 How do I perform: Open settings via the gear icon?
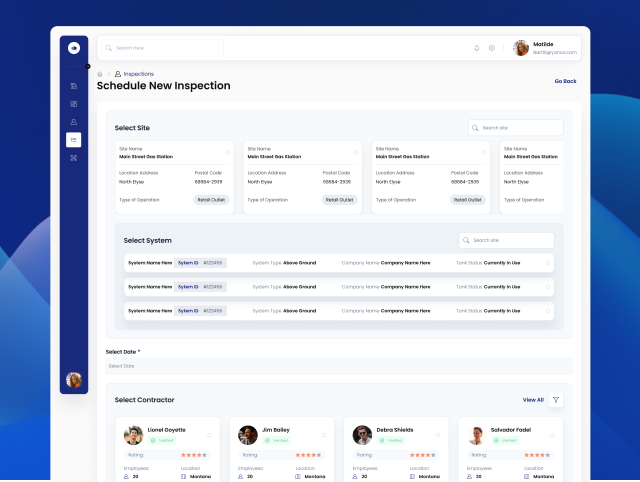pos(492,48)
